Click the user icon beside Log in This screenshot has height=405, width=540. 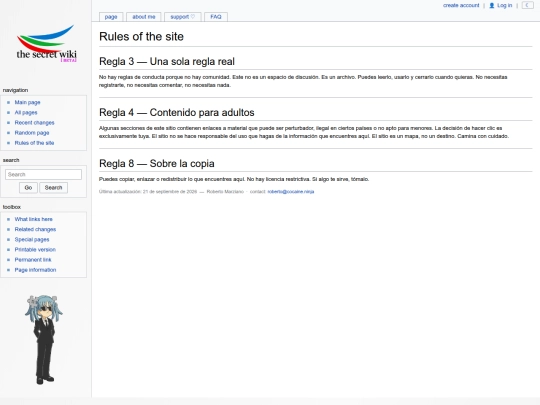(492, 6)
